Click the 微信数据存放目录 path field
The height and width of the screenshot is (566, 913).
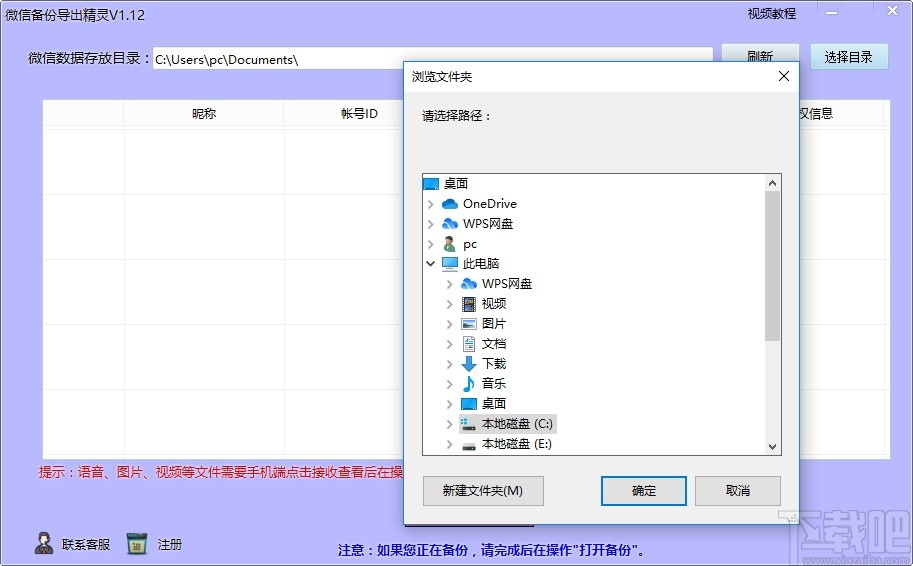pyautogui.click(x=433, y=59)
